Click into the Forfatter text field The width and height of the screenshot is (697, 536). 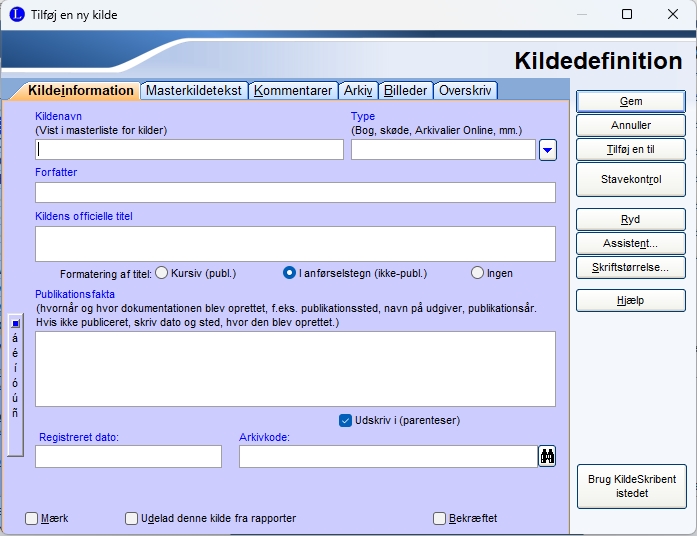(295, 193)
